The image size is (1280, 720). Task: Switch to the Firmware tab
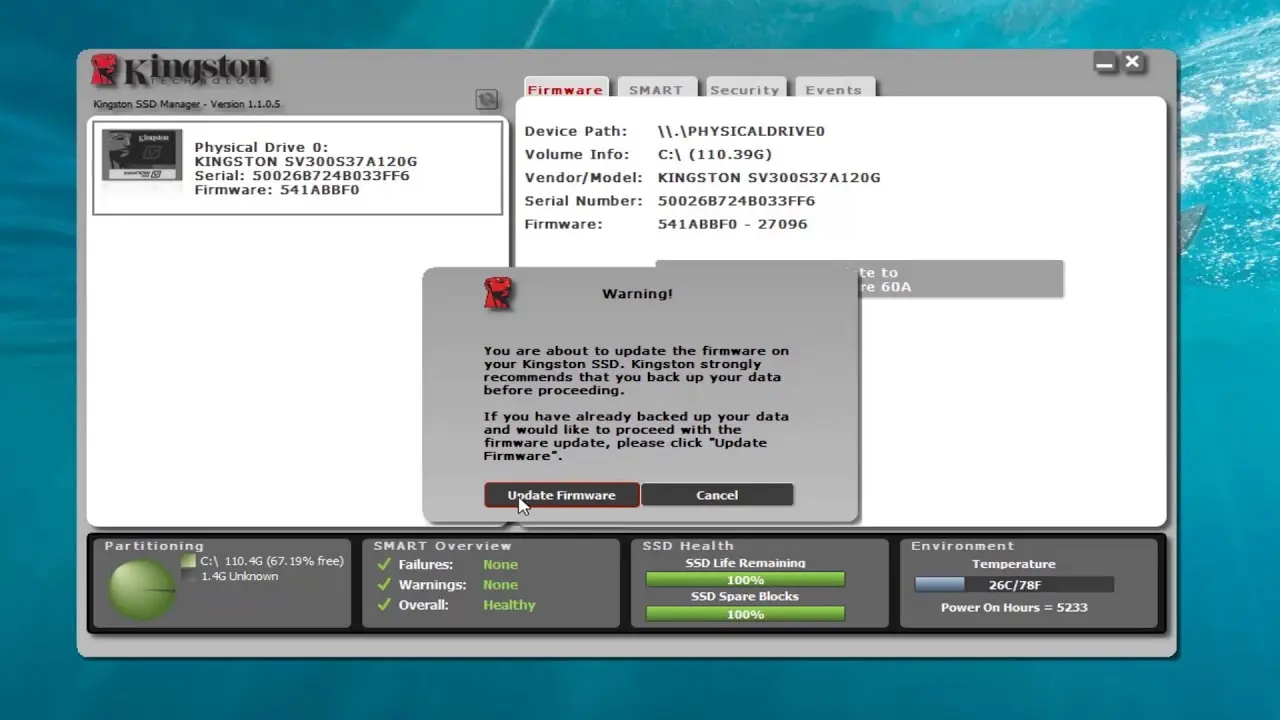click(565, 88)
